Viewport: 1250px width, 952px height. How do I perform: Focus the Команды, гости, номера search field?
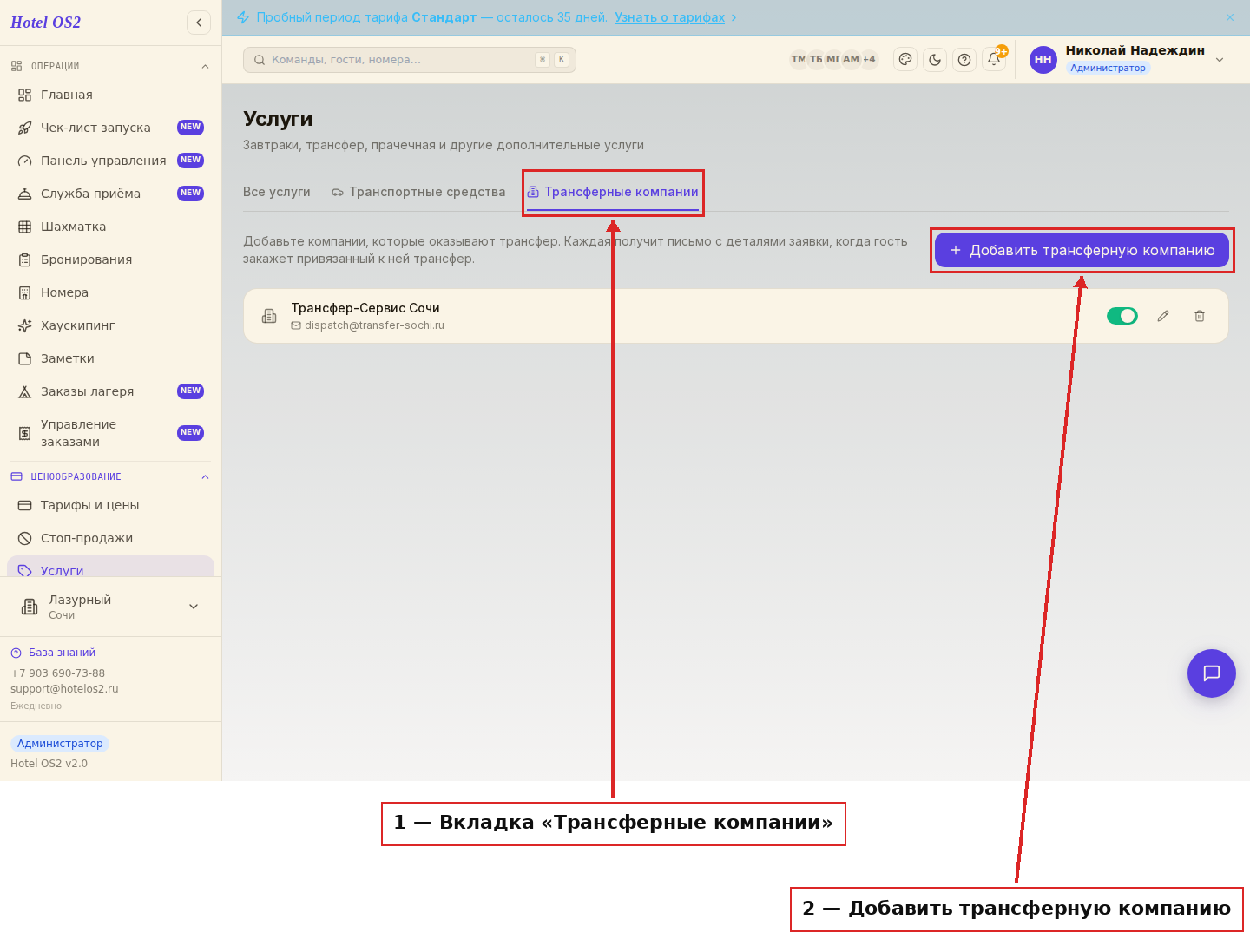[x=410, y=60]
